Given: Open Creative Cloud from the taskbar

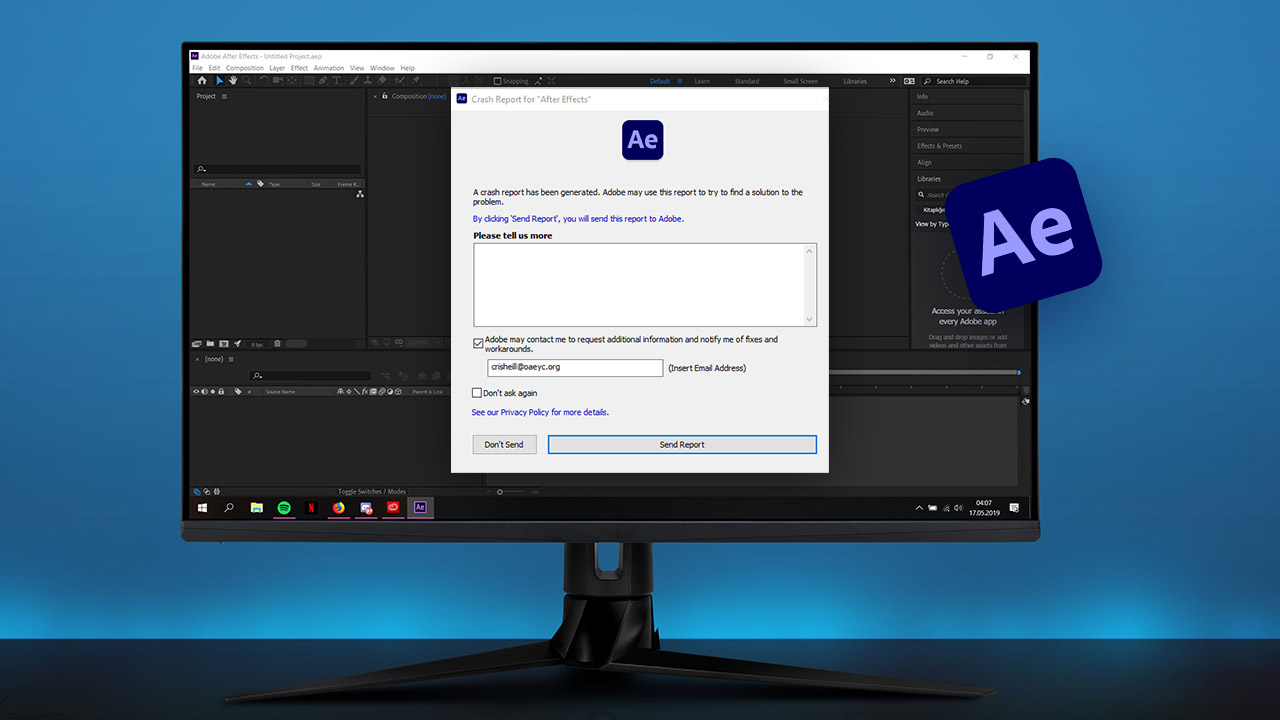Looking at the screenshot, I should click(393, 508).
